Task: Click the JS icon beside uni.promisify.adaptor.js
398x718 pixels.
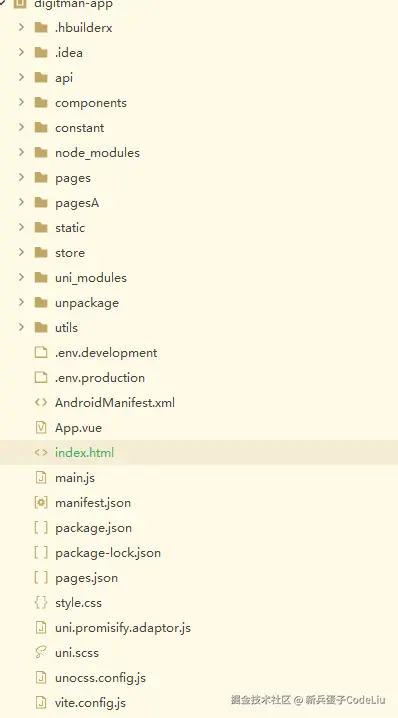Action: pyautogui.click(x=41, y=627)
